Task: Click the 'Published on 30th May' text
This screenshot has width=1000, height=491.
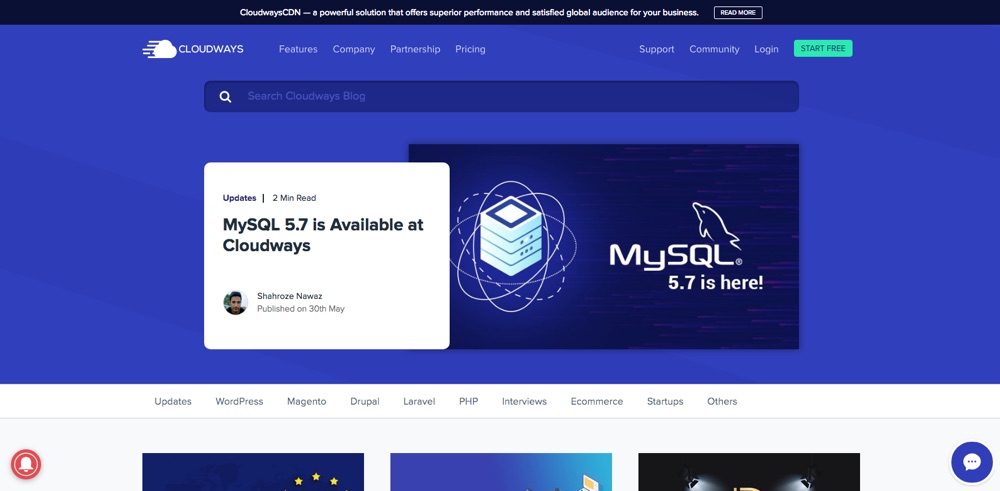Action: [x=301, y=309]
